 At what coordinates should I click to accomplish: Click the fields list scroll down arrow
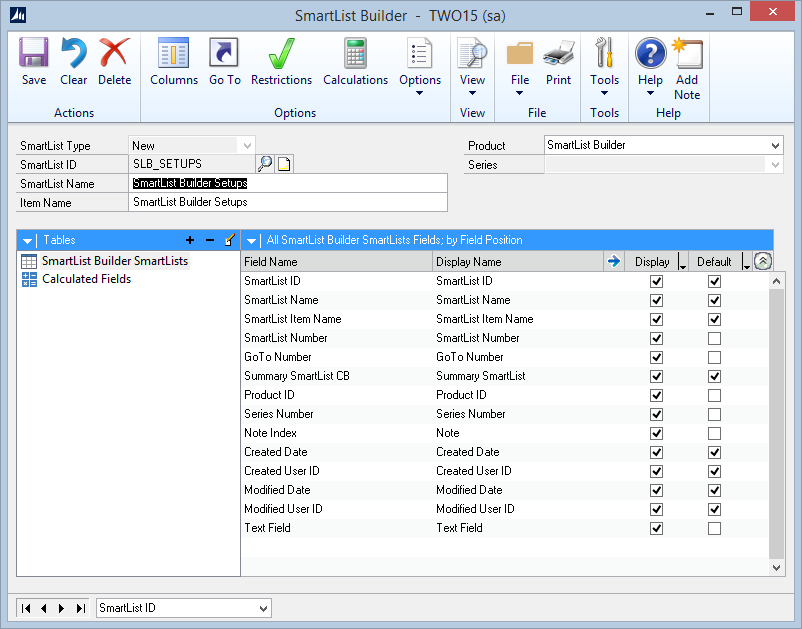(x=776, y=568)
